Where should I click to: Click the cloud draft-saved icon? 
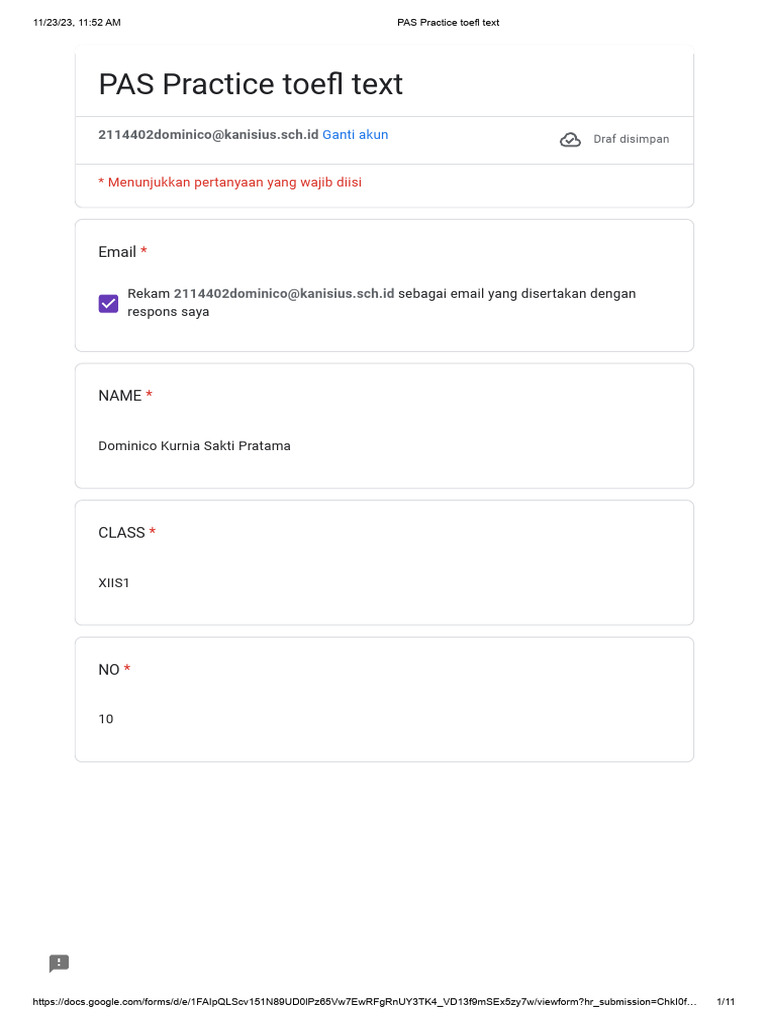click(x=570, y=140)
